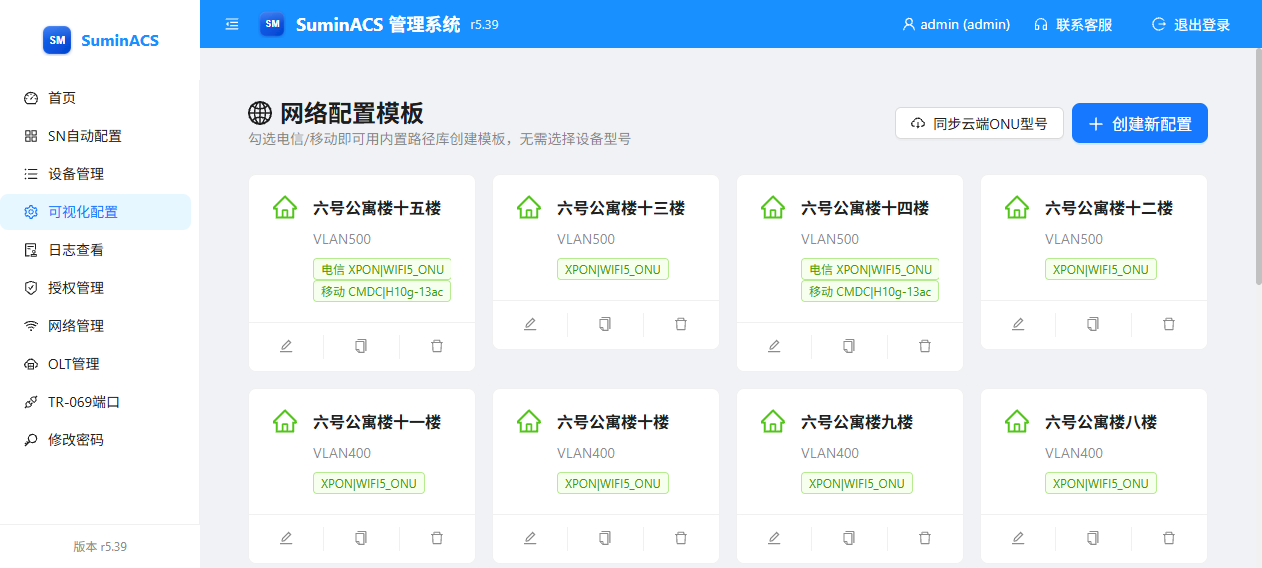
Task: Click the admin (admin) user label
Action: tap(956, 24)
